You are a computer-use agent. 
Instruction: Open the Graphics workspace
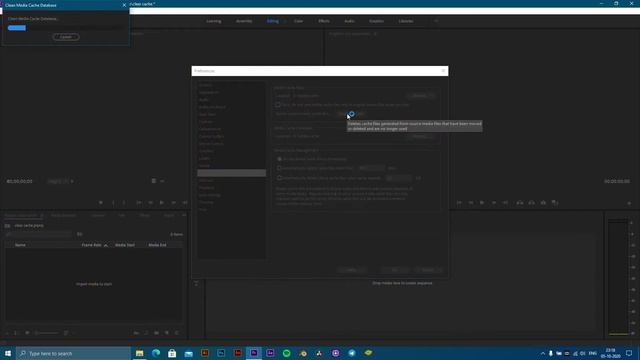[376, 21]
